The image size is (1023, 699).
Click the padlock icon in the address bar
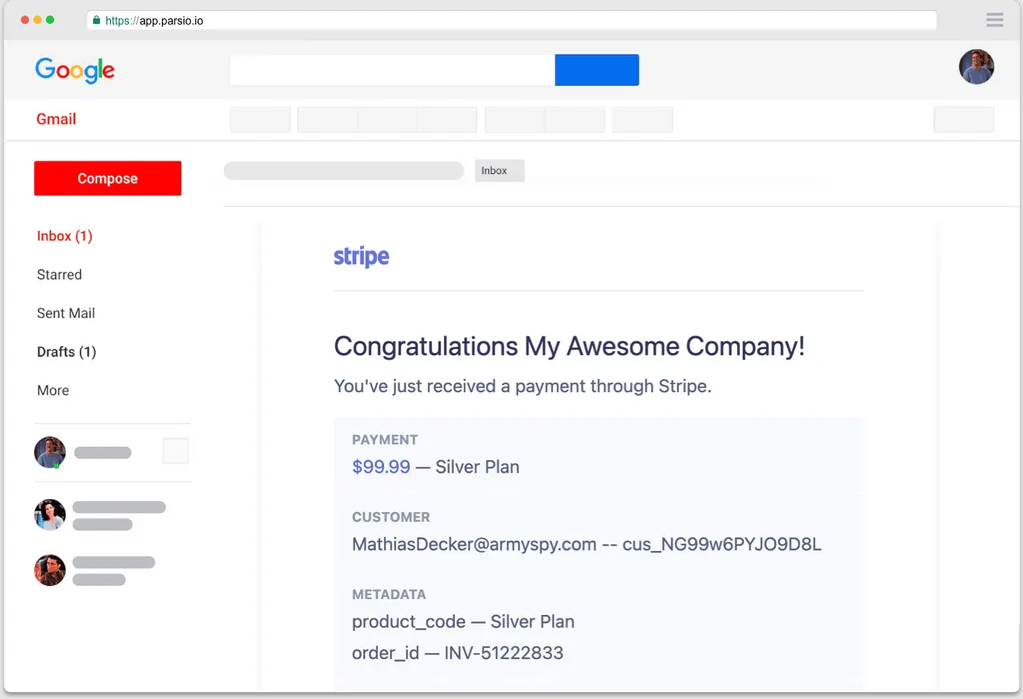[96, 19]
